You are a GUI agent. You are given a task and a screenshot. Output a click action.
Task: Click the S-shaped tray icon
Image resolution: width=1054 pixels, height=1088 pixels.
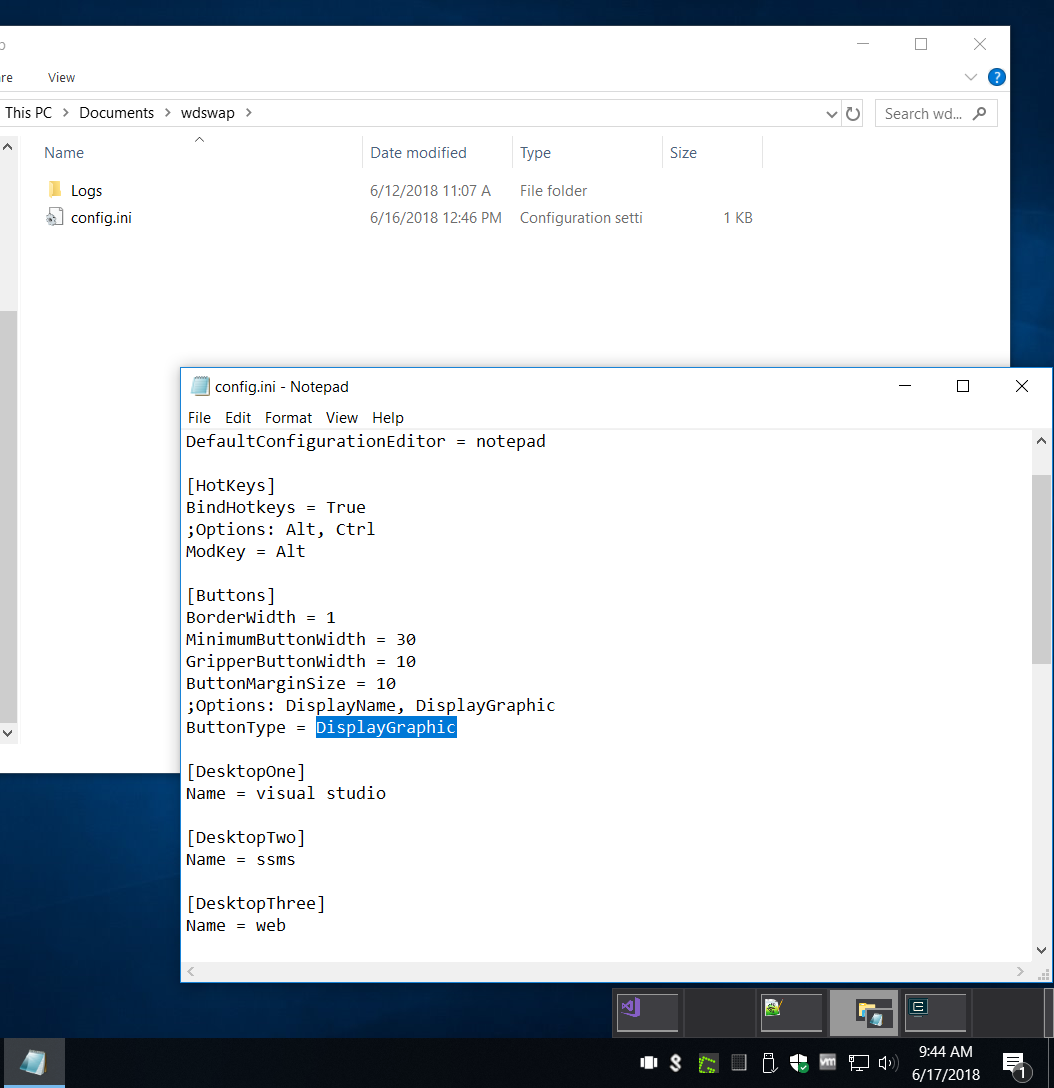pyautogui.click(x=675, y=1062)
